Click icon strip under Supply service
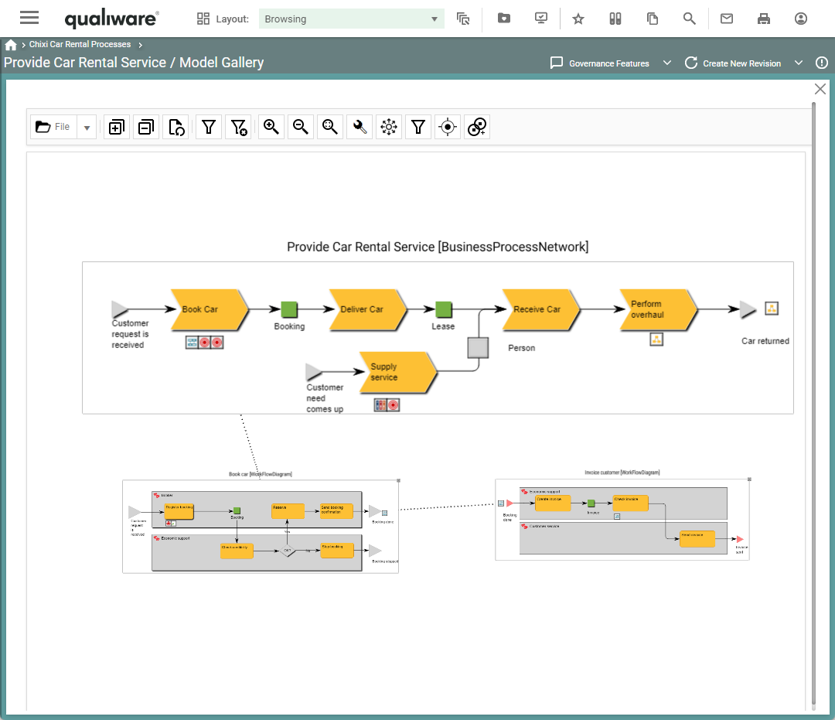This screenshot has width=835, height=720. coord(387,405)
